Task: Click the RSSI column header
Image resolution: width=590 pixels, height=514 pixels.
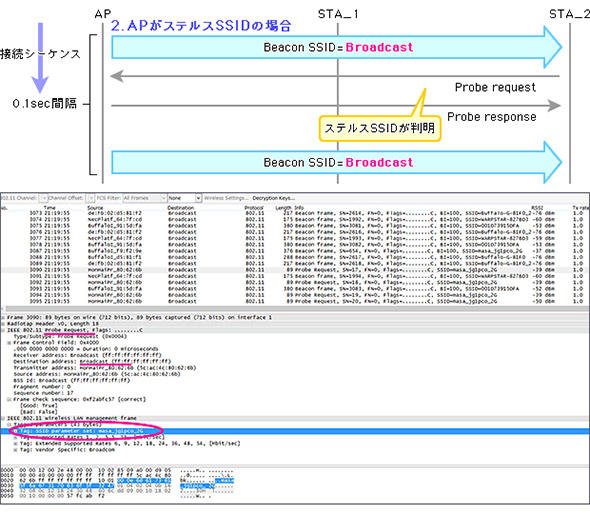Action: 537,208
